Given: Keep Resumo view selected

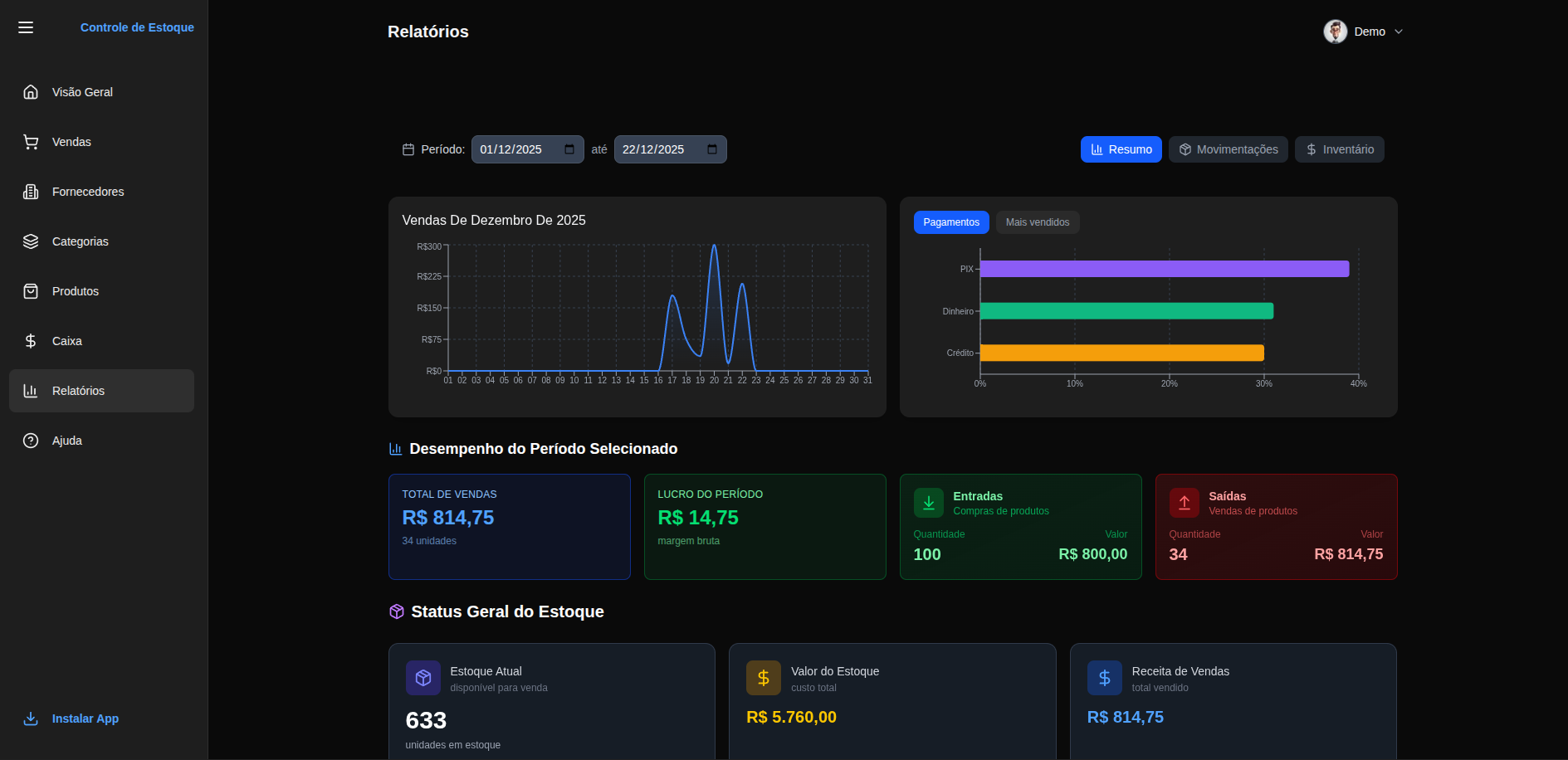Looking at the screenshot, I should click(1121, 149).
